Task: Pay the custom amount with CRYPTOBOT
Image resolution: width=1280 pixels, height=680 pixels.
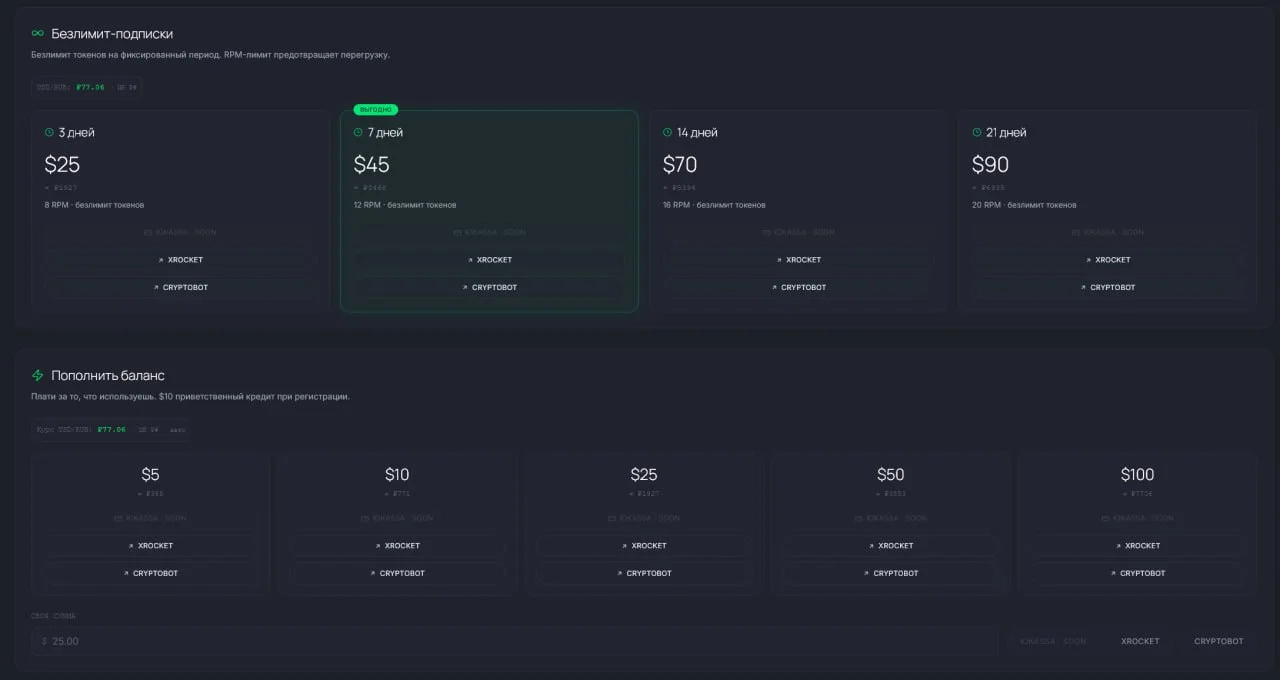Action: [1219, 641]
